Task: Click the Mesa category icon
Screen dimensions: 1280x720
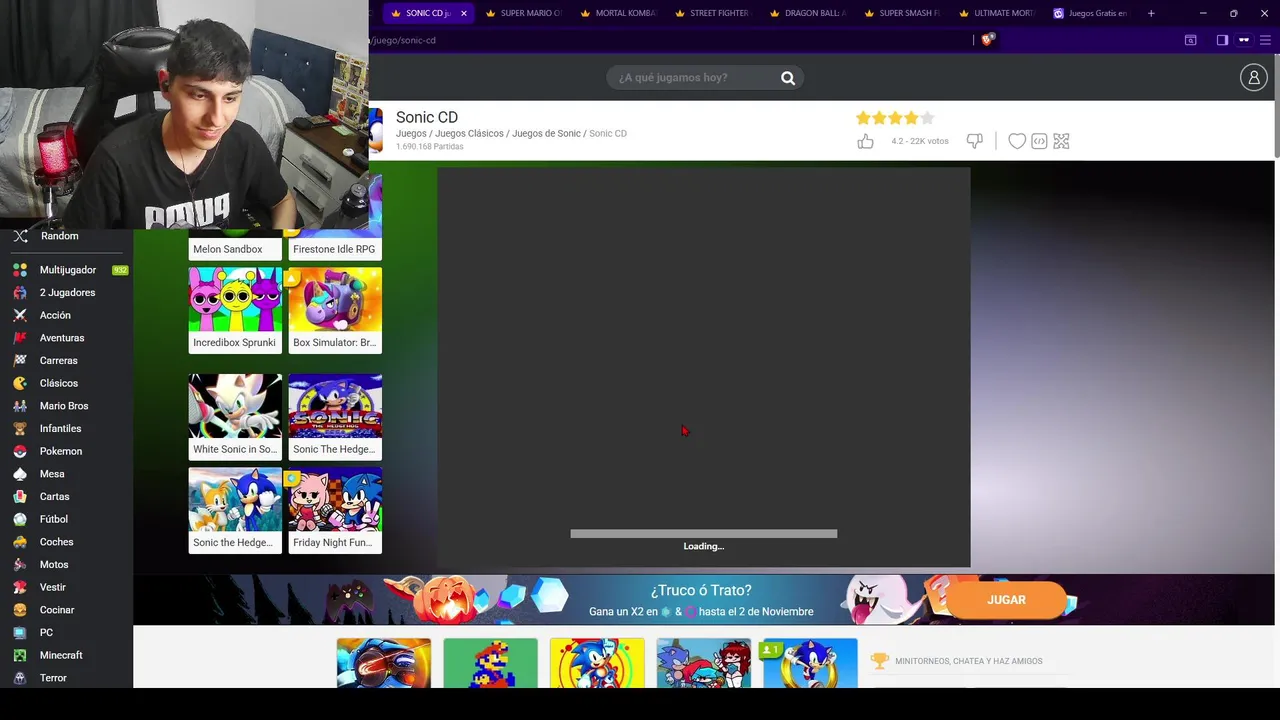Action: tap(20, 474)
